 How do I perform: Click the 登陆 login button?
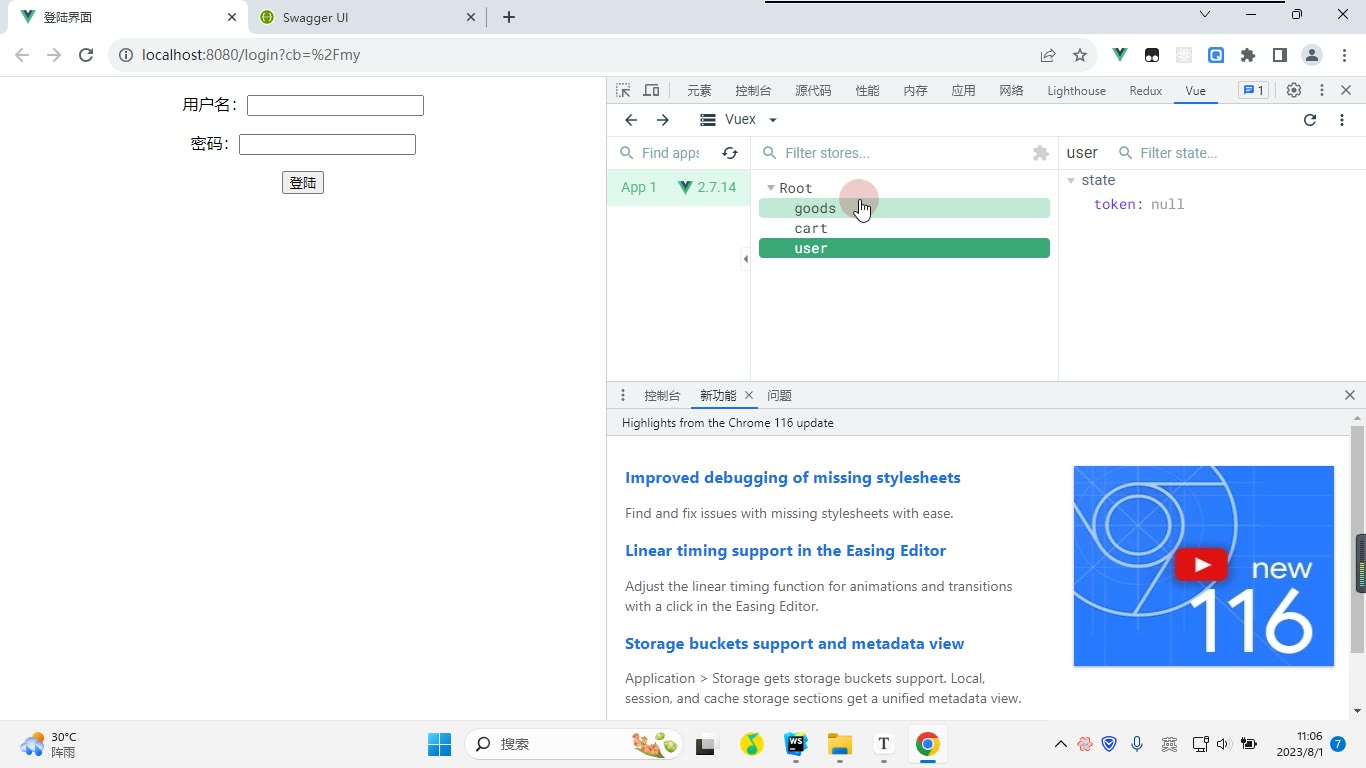(x=303, y=183)
